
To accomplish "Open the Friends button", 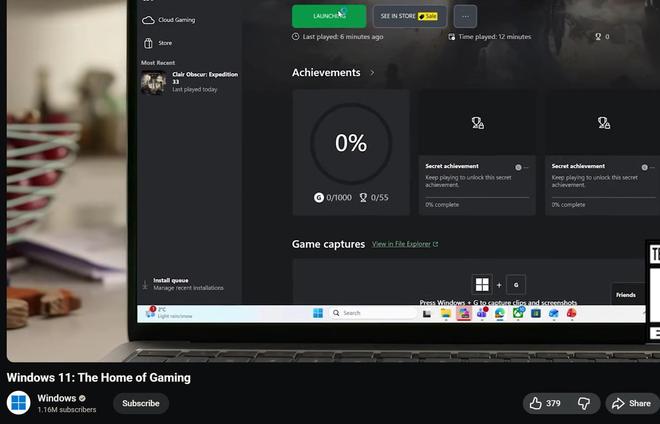I will (x=626, y=295).
